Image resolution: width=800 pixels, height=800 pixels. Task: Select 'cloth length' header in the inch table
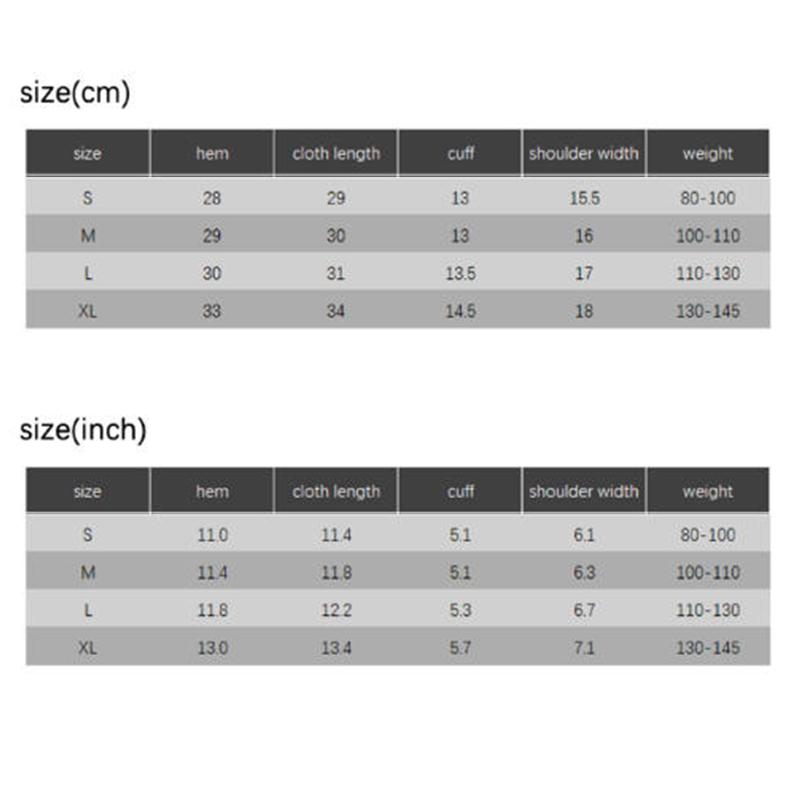click(x=336, y=492)
